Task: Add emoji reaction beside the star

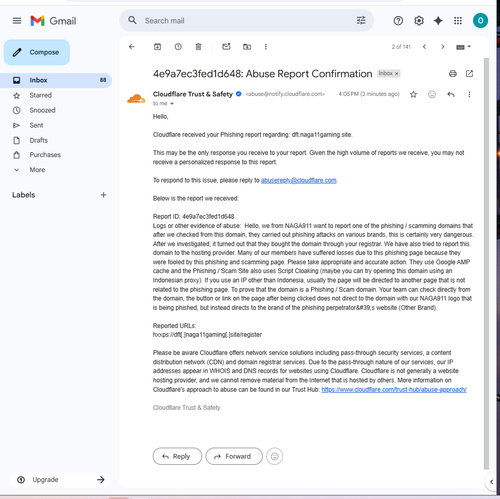Action: pyautogui.click(x=432, y=94)
